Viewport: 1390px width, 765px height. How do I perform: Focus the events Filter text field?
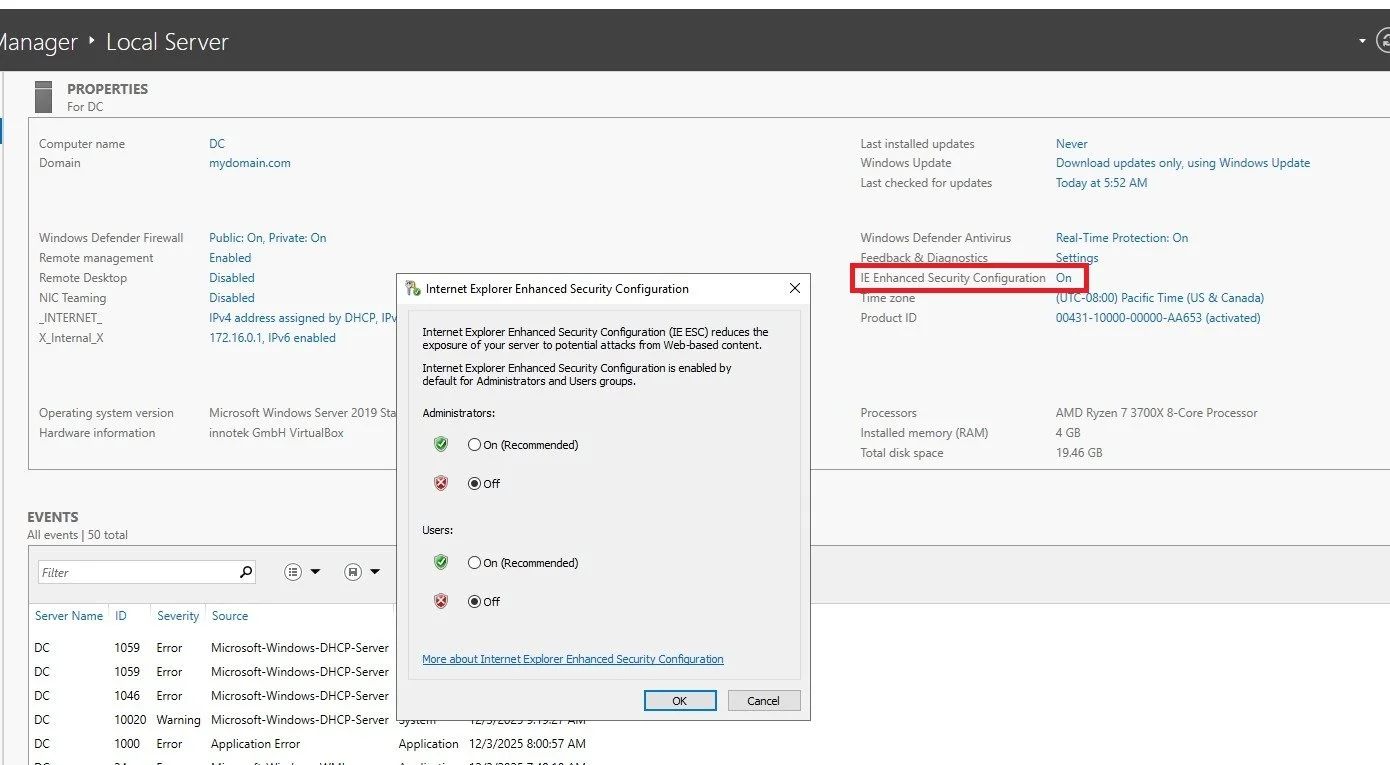(x=138, y=572)
